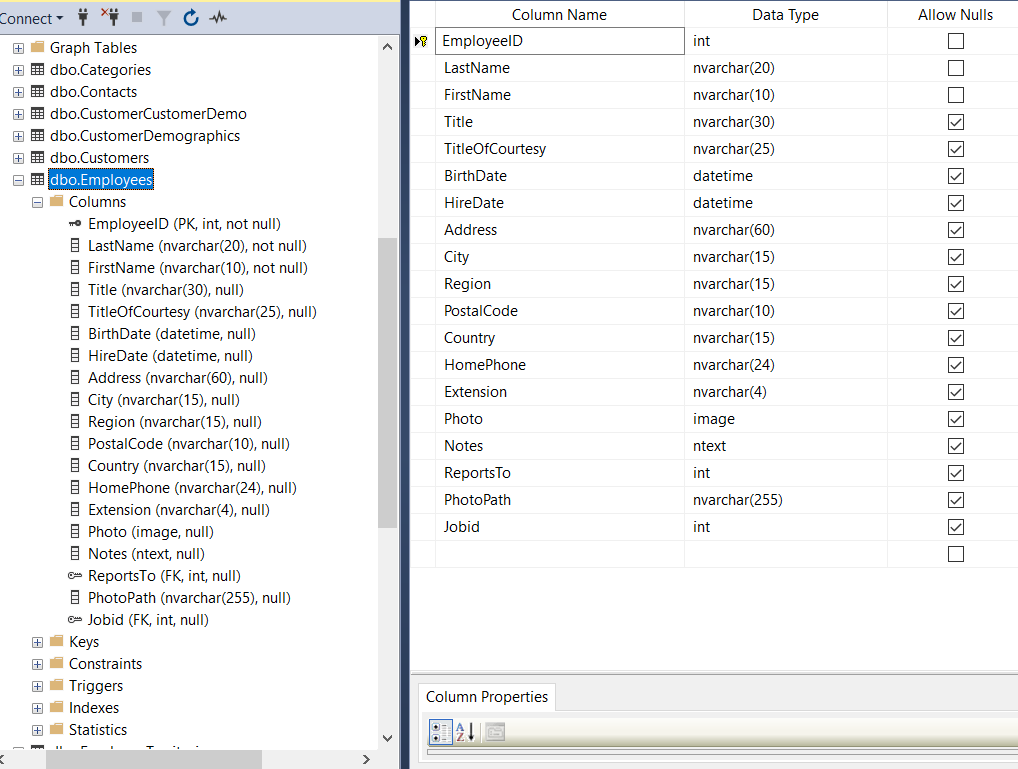This screenshot has height=769, width=1018.
Task: Uncheck Allow Nulls for Title
Action: click(x=956, y=122)
